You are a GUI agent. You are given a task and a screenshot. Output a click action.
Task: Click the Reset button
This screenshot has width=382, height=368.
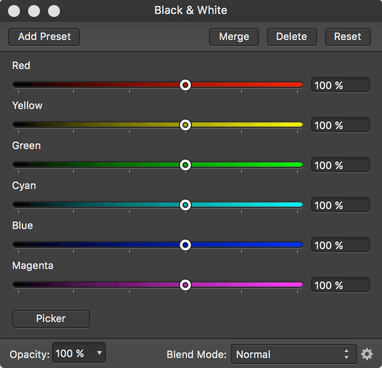point(348,37)
